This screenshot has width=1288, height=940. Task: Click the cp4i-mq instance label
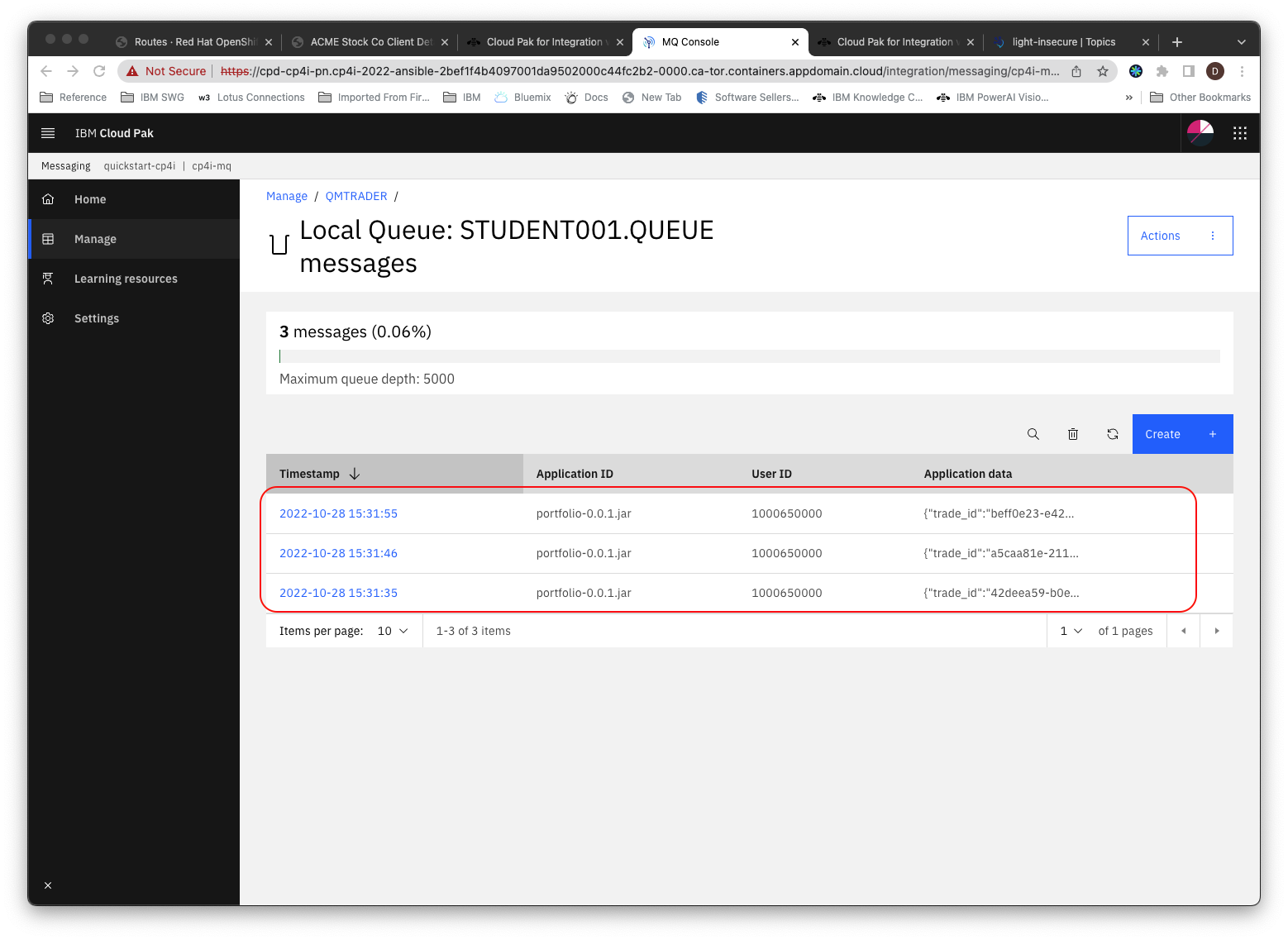212,166
